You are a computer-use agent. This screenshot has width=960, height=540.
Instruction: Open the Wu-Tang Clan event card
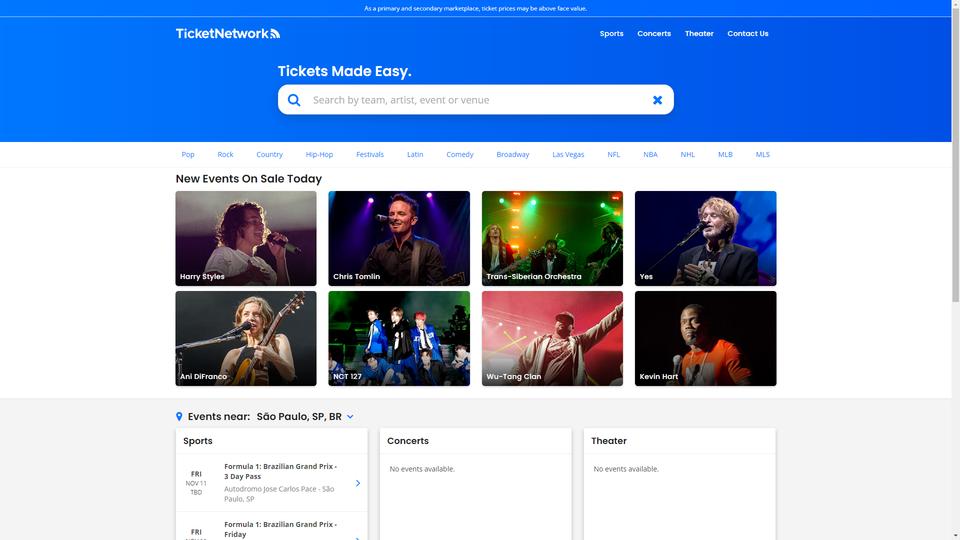[x=552, y=338]
